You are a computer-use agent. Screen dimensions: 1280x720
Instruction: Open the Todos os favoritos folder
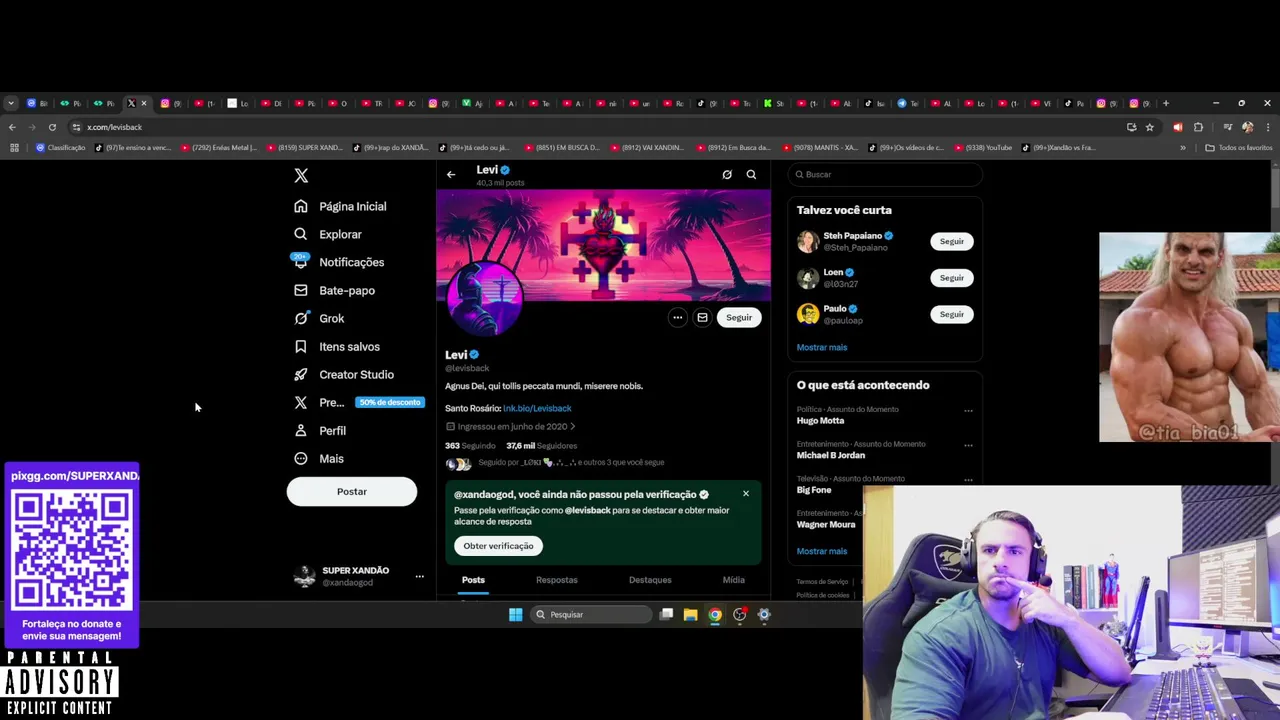(1238, 148)
